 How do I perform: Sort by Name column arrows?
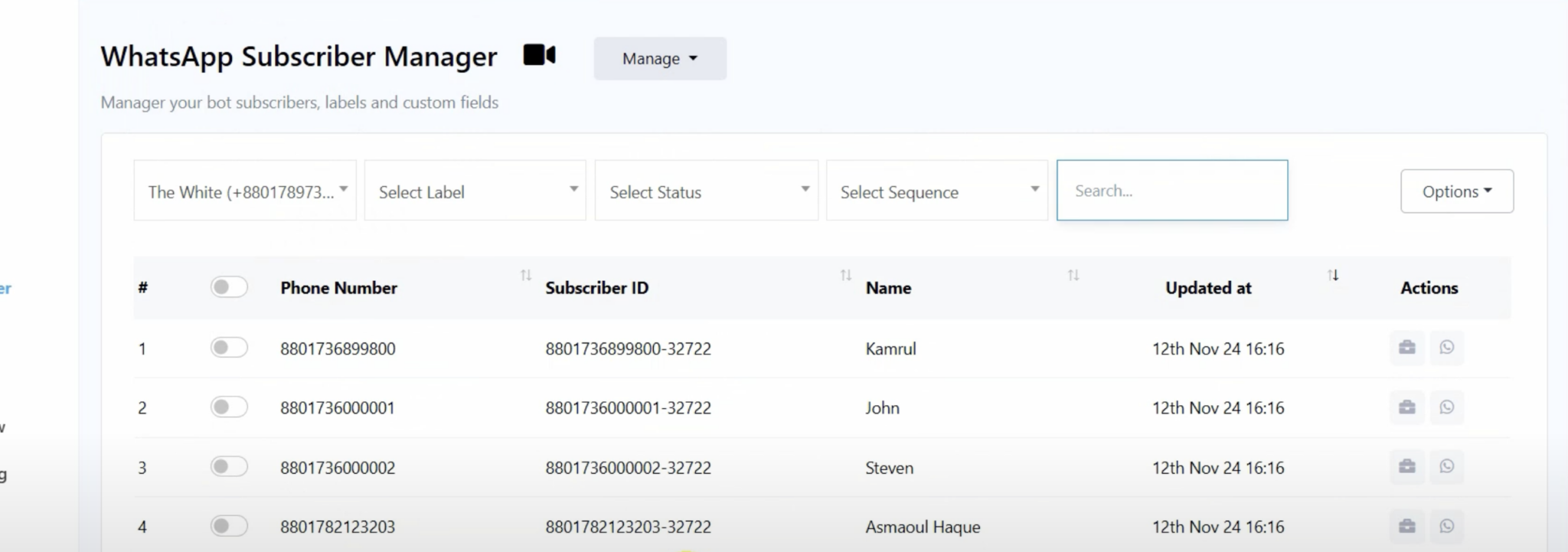point(1073,275)
